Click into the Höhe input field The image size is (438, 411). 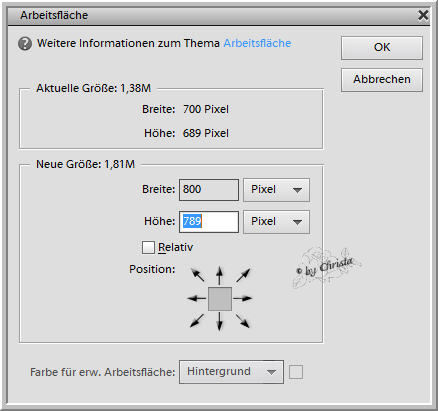click(x=209, y=222)
